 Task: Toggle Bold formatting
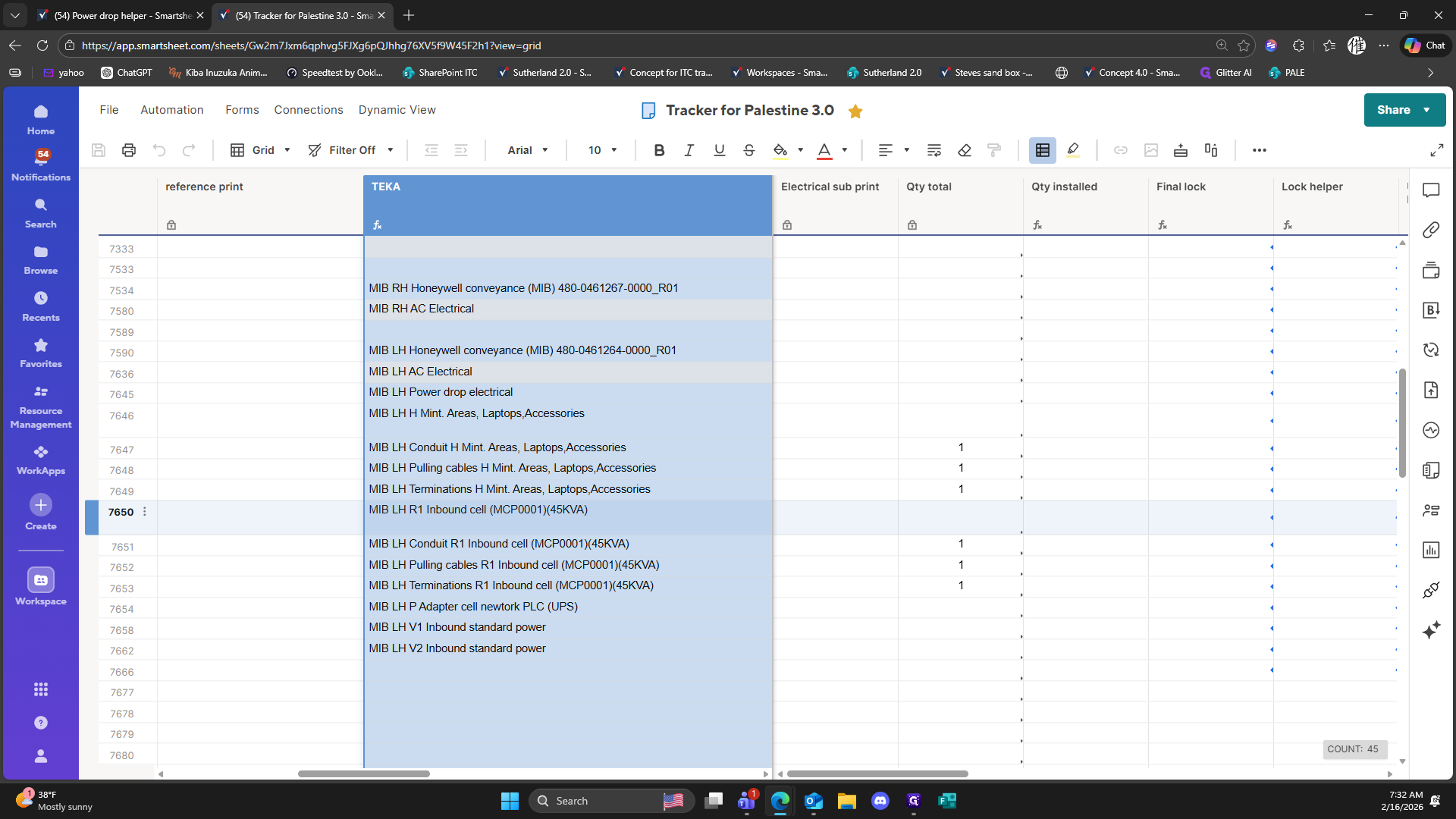point(659,150)
